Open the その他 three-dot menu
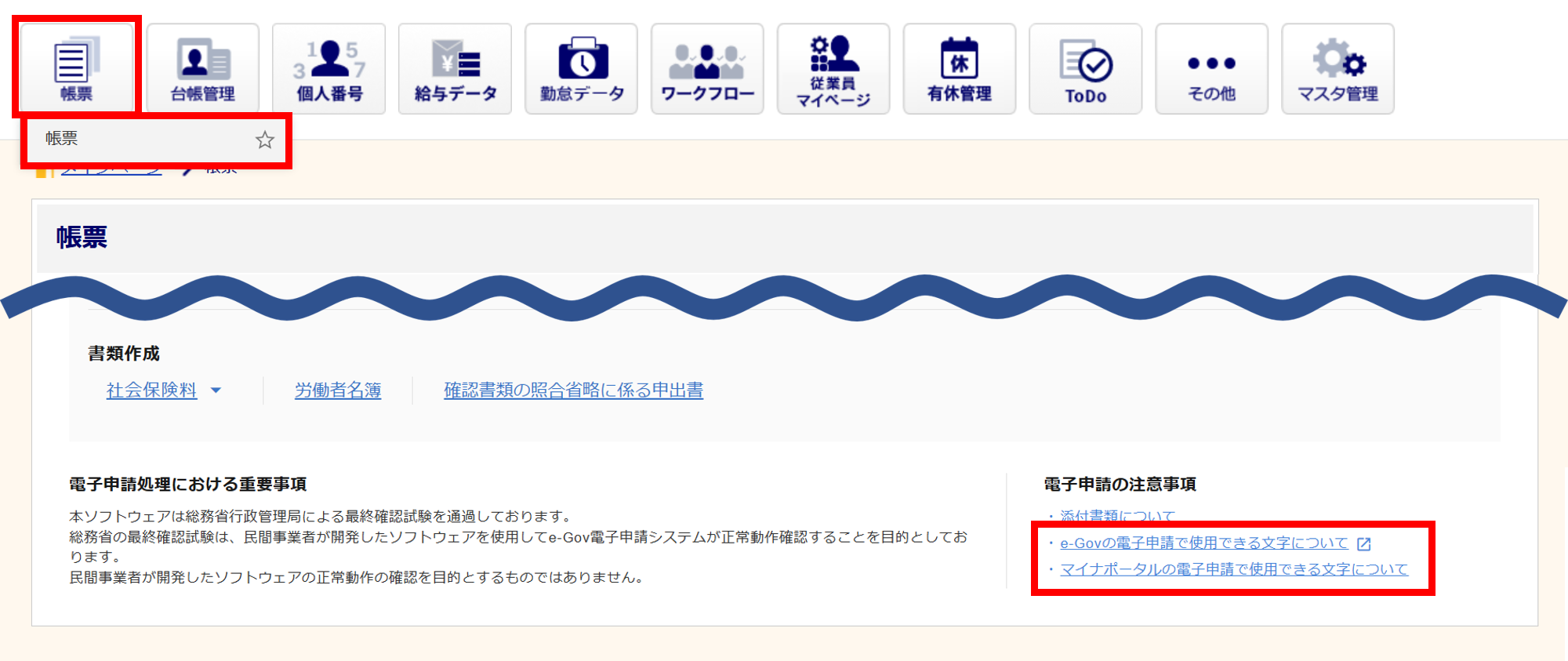 click(1211, 69)
